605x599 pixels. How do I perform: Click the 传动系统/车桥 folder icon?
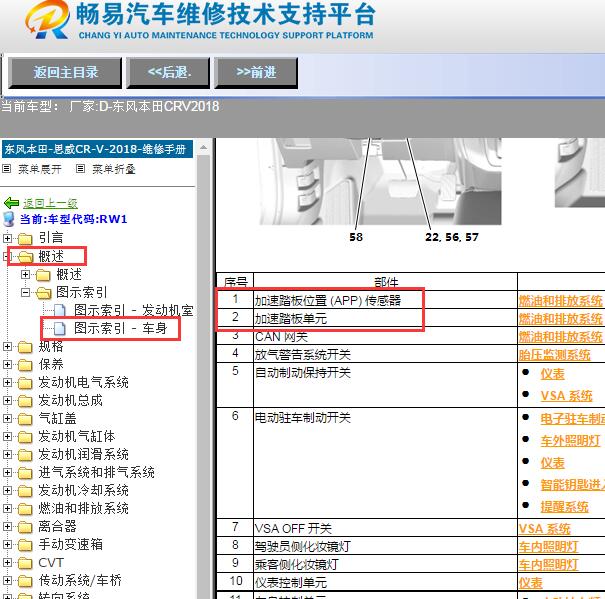25,581
